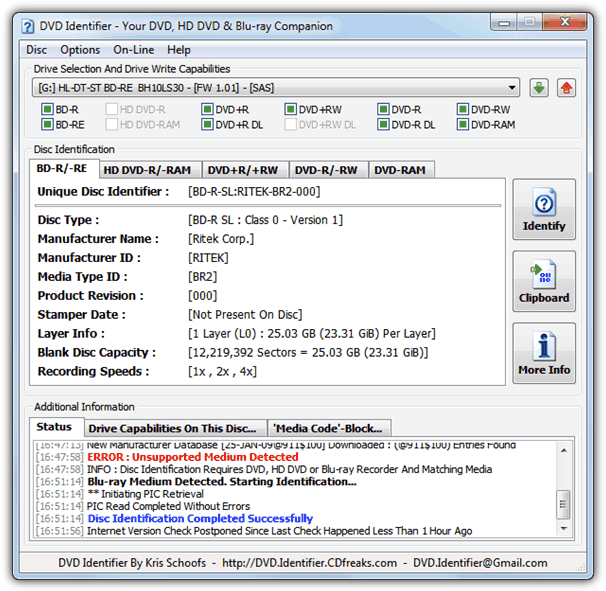
Task: Toggle the DVD+RW checkbox
Action: click(291, 109)
